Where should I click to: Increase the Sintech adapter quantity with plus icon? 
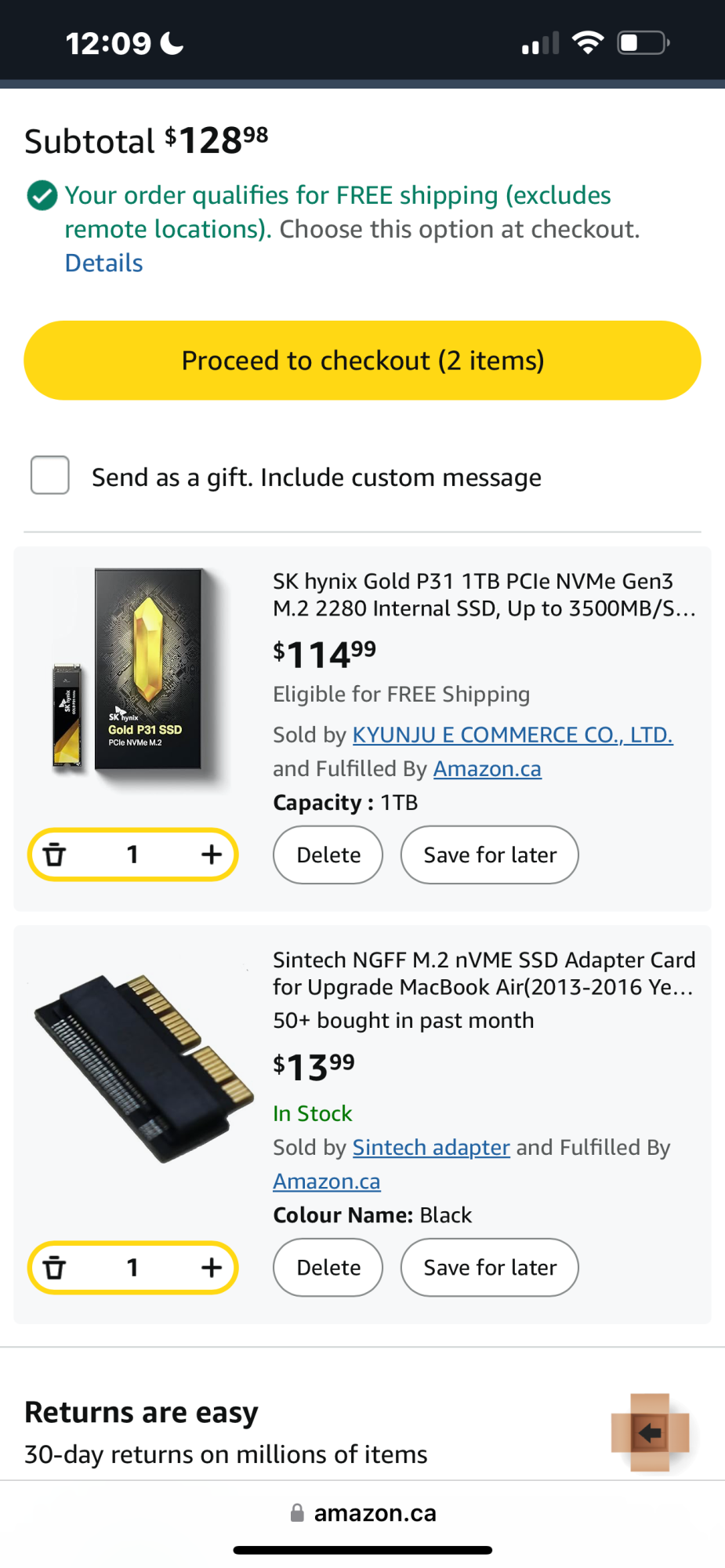[x=211, y=1267]
